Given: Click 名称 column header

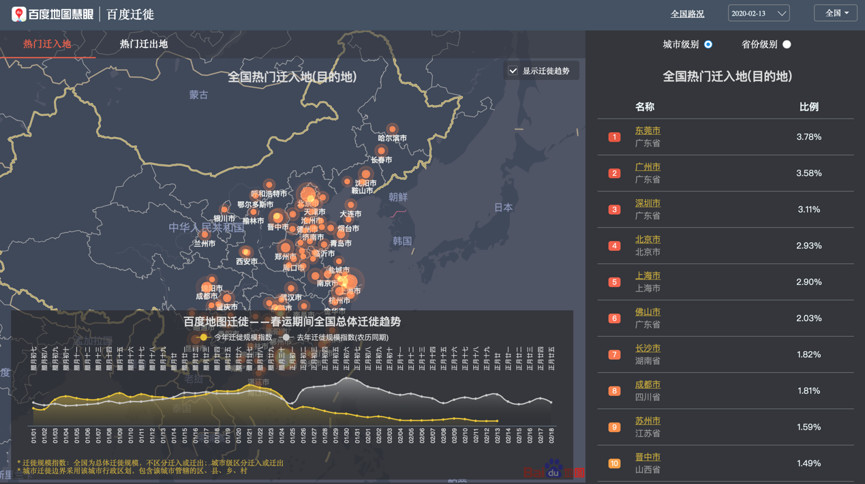Looking at the screenshot, I should (x=644, y=107).
